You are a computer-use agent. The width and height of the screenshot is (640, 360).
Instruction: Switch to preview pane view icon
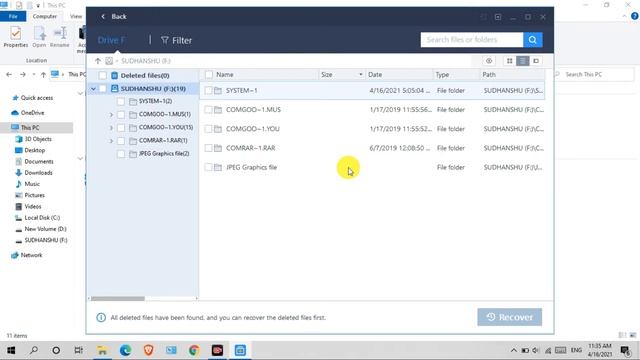pyautogui.click(x=536, y=61)
